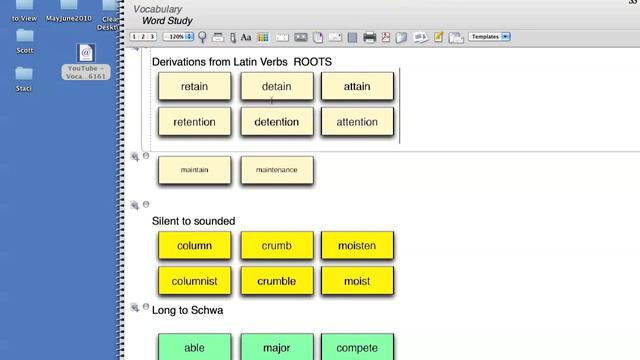Screen dimensions: 640x360
Task: Open the MayJune2010 desktop folder
Action: point(69,11)
